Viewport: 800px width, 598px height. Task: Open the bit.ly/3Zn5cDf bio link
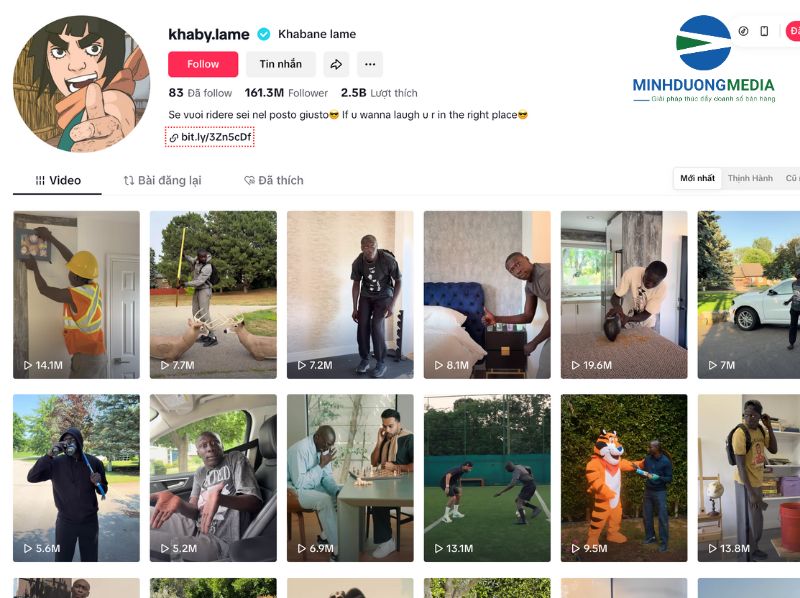210,137
